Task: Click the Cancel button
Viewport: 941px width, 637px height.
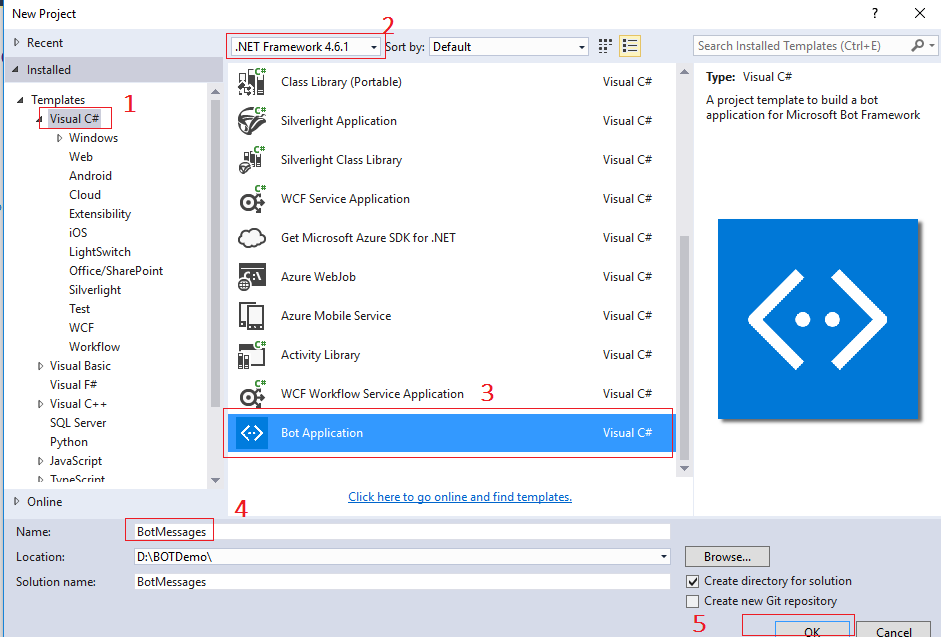Action: (894, 630)
